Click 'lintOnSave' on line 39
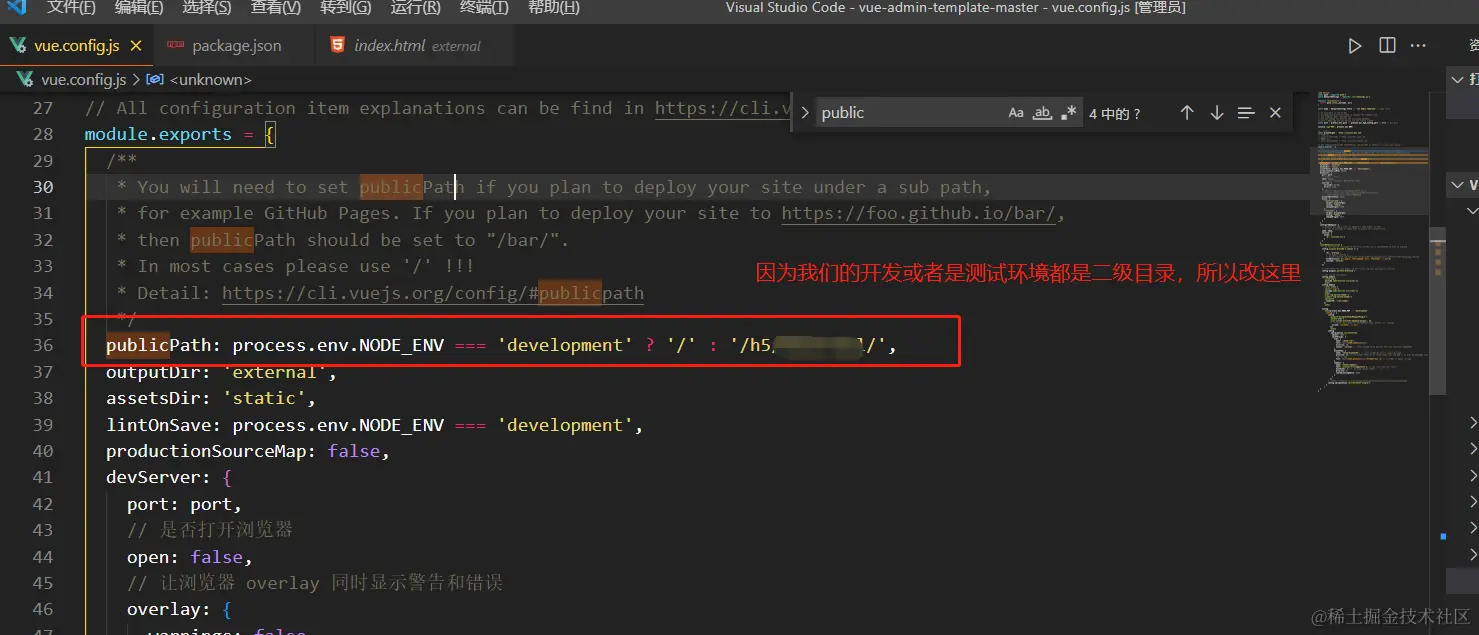 pos(164,425)
